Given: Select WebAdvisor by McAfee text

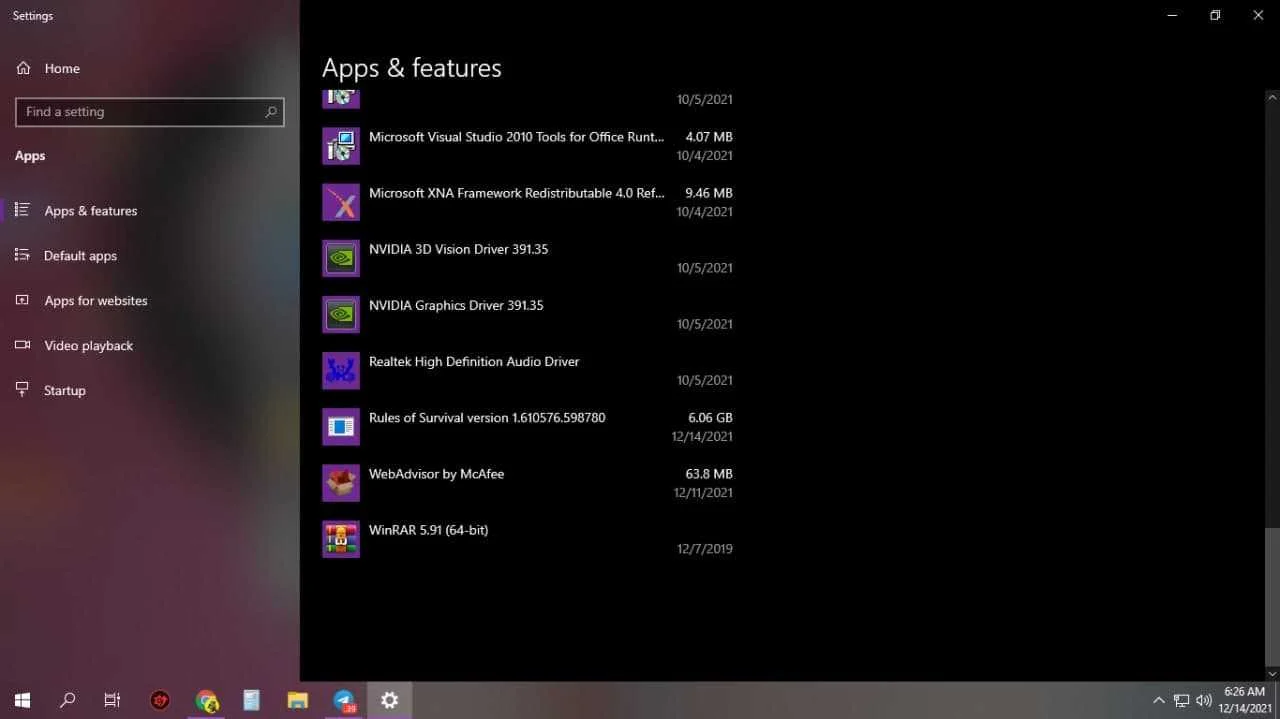Looking at the screenshot, I should (x=436, y=474).
